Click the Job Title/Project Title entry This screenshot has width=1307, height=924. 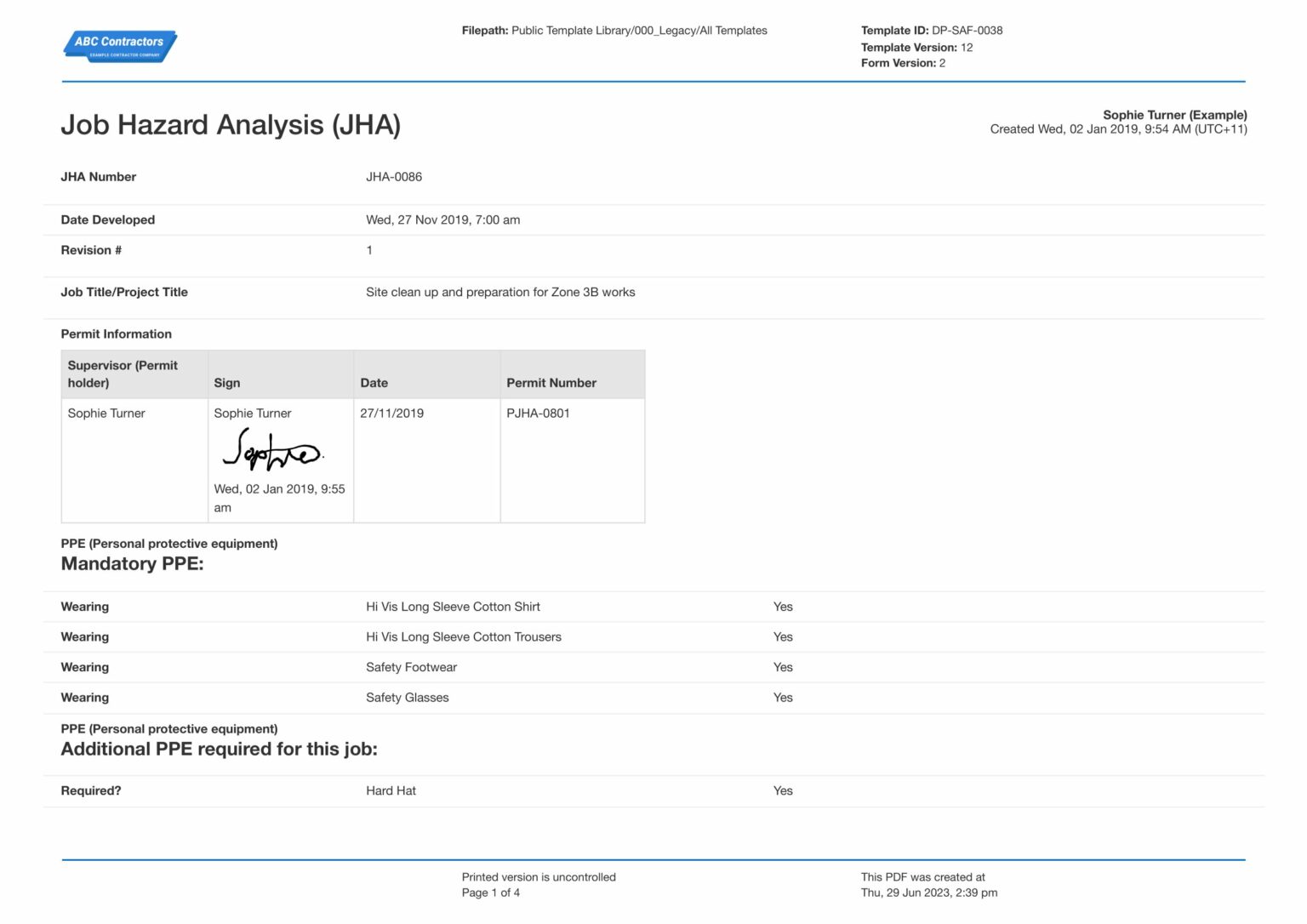click(x=500, y=292)
